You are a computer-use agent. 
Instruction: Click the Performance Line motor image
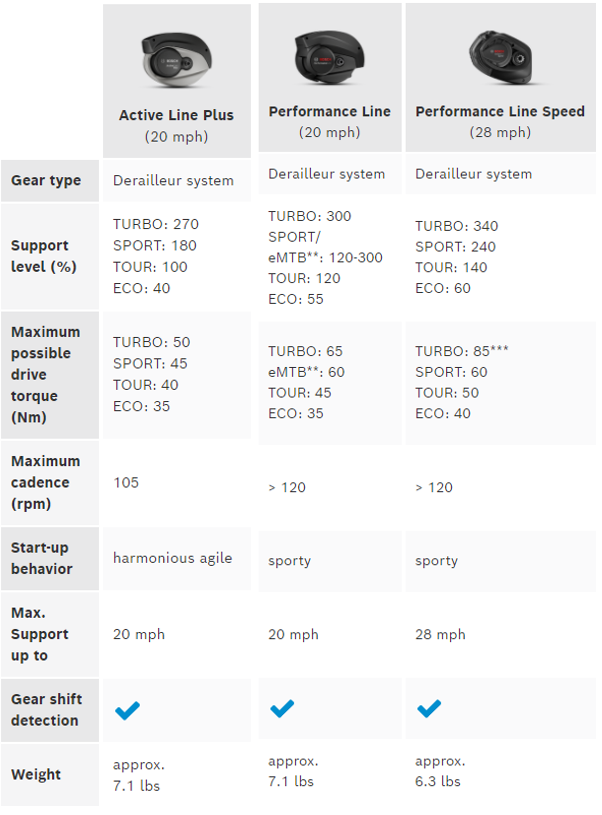pos(329,54)
